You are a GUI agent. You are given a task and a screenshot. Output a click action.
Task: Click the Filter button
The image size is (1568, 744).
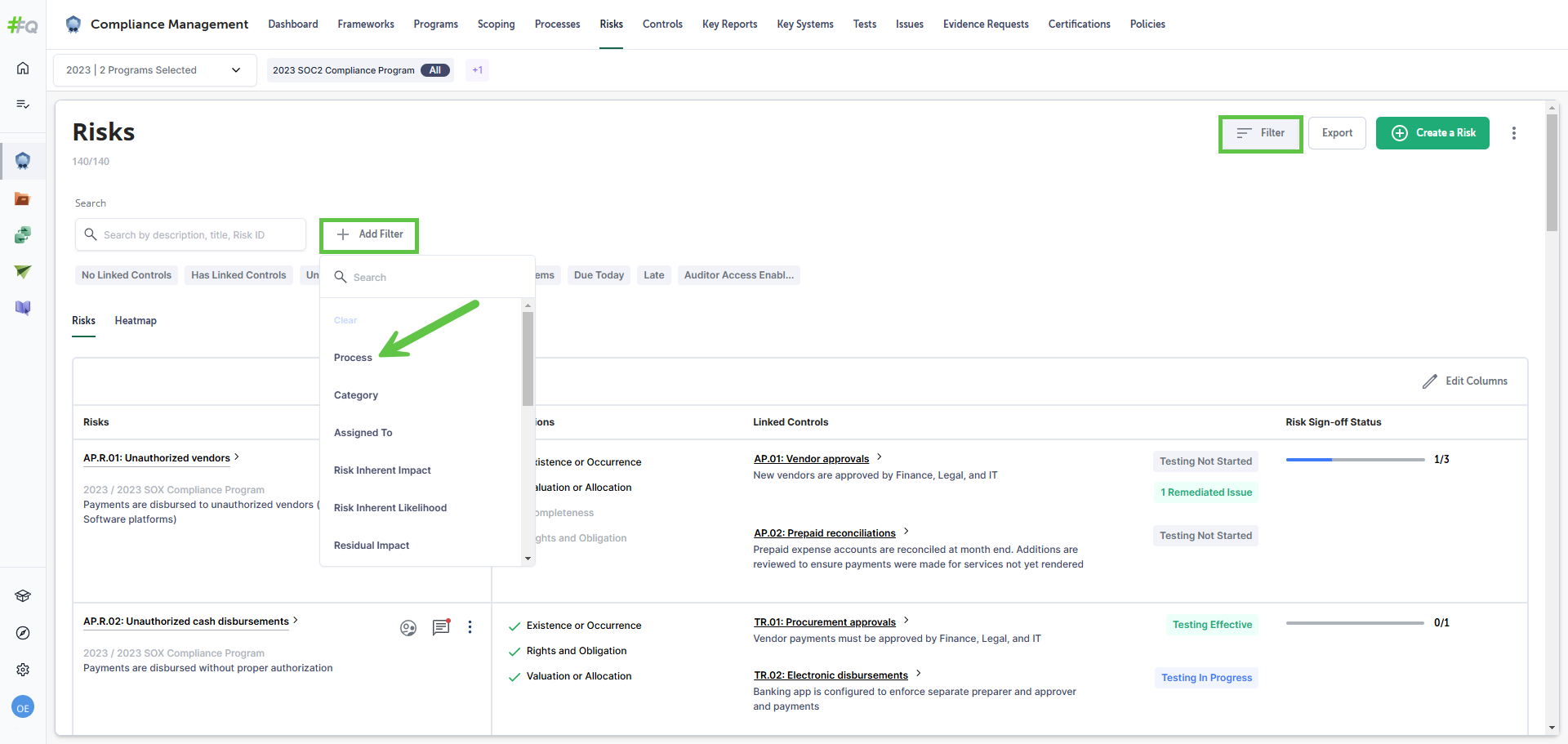(1261, 133)
